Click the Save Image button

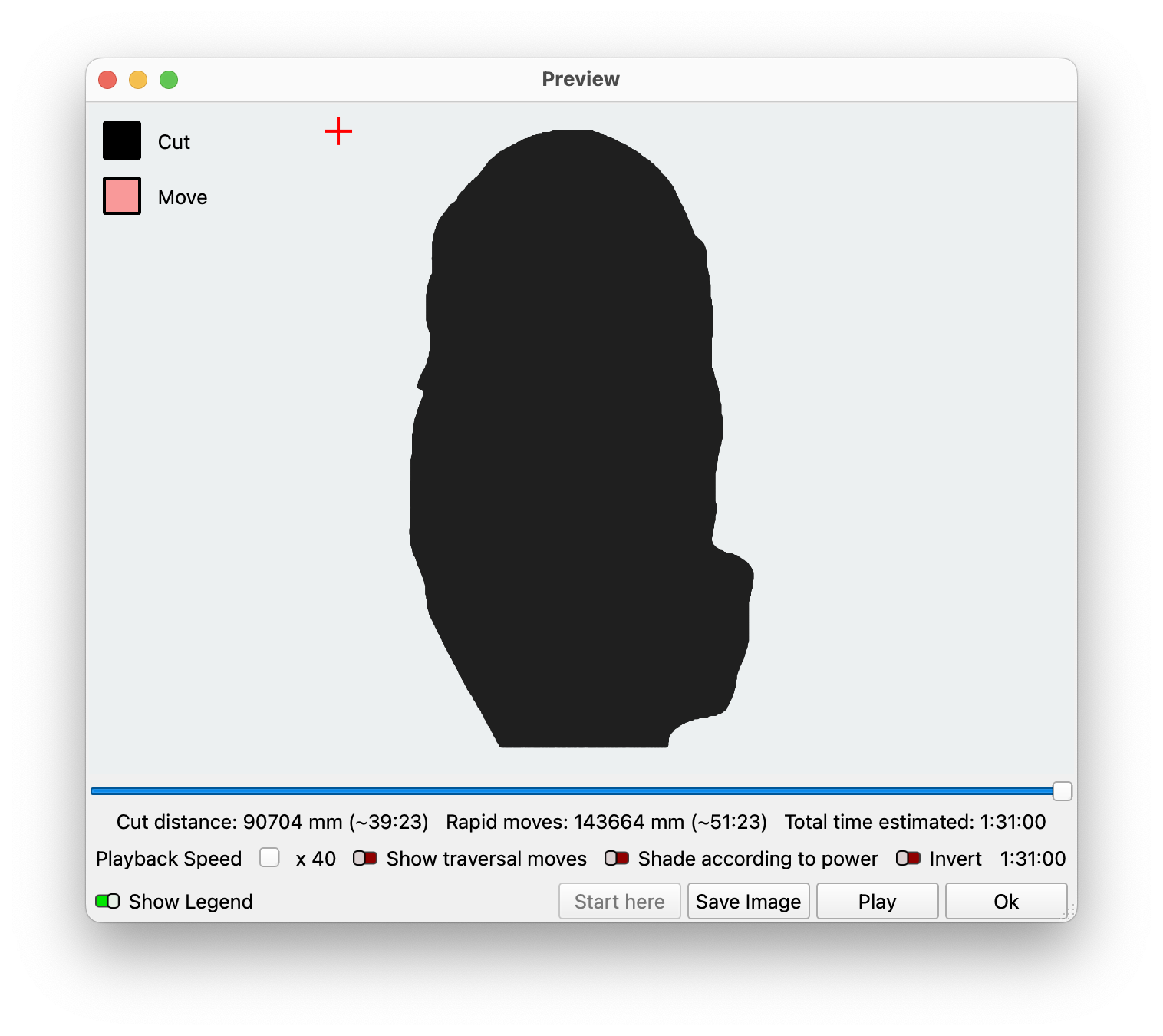tap(748, 901)
